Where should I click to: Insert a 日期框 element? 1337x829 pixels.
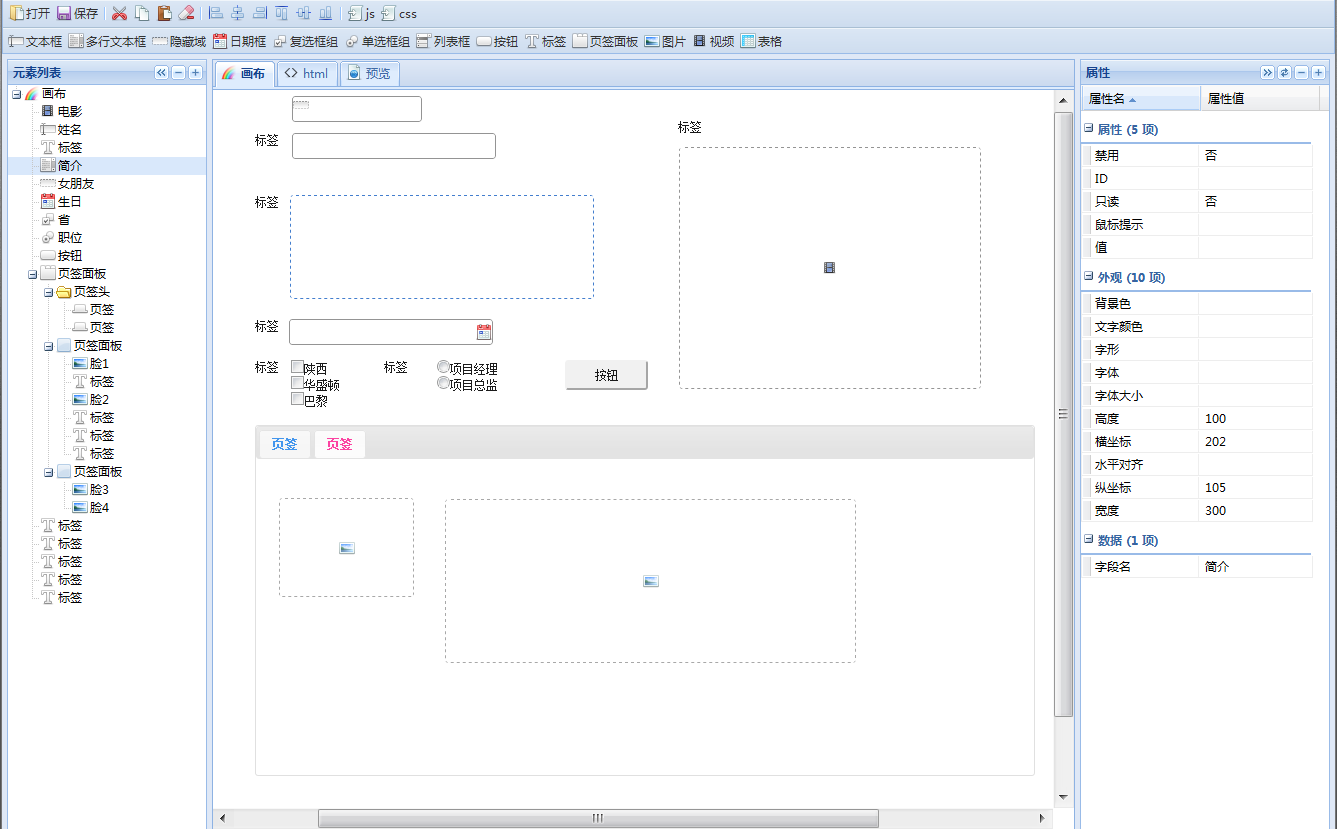[241, 42]
